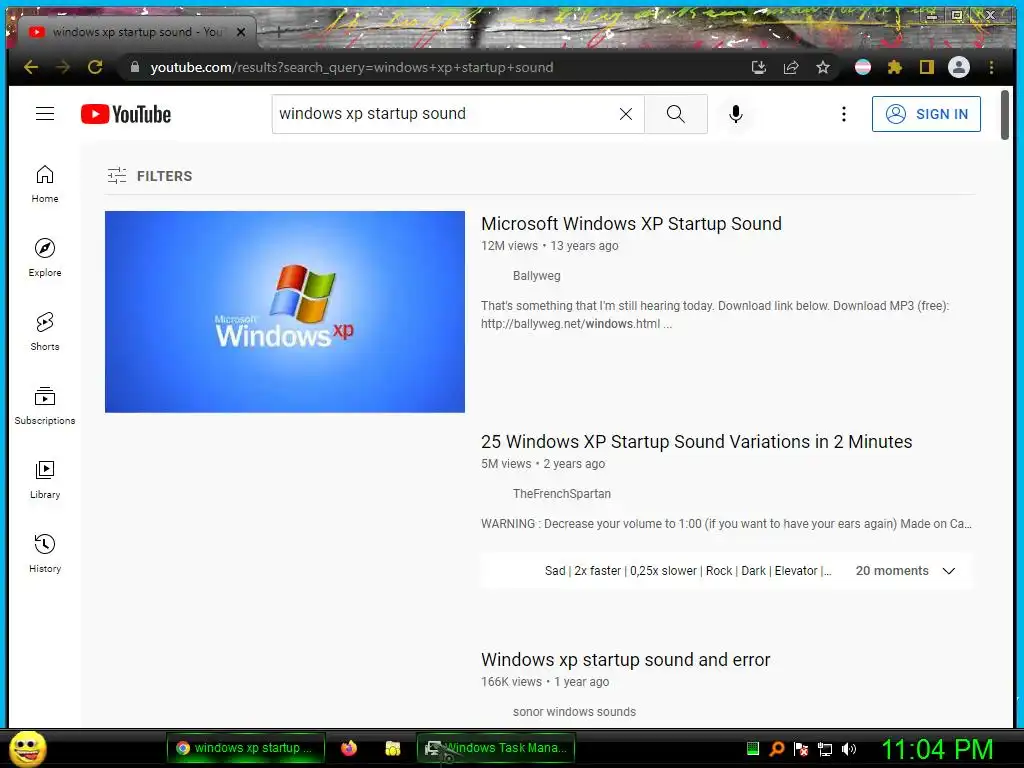
Task: Go back with the browser back arrow
Action: [31, 67]
